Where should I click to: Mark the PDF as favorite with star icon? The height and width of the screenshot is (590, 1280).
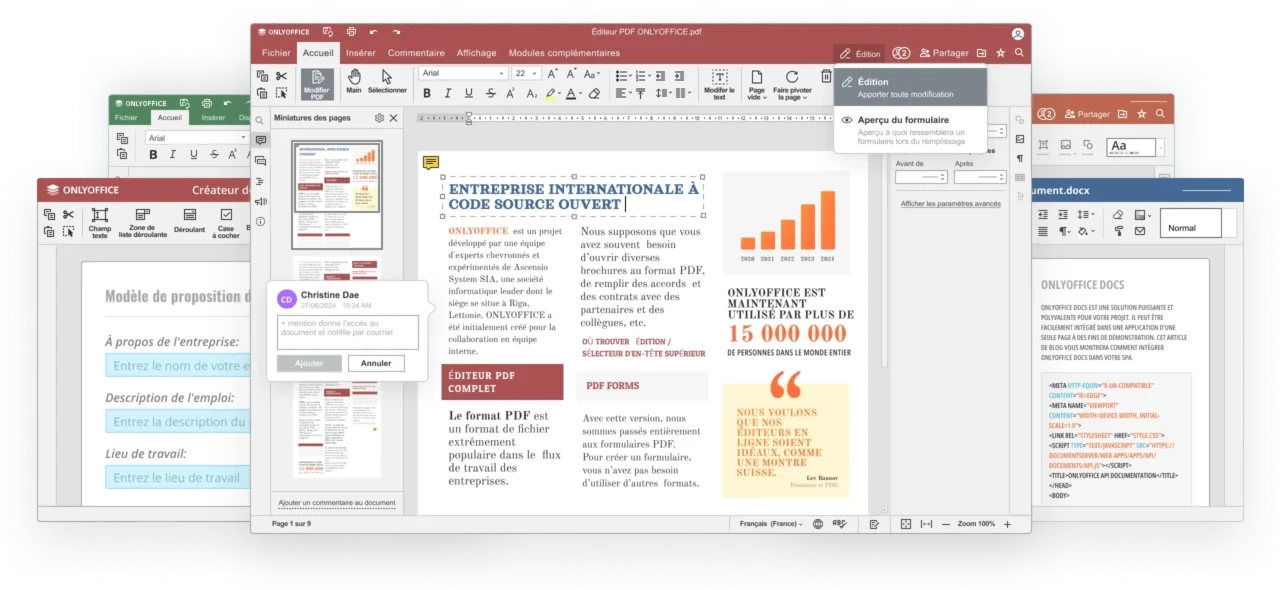tap(1000, 53)
